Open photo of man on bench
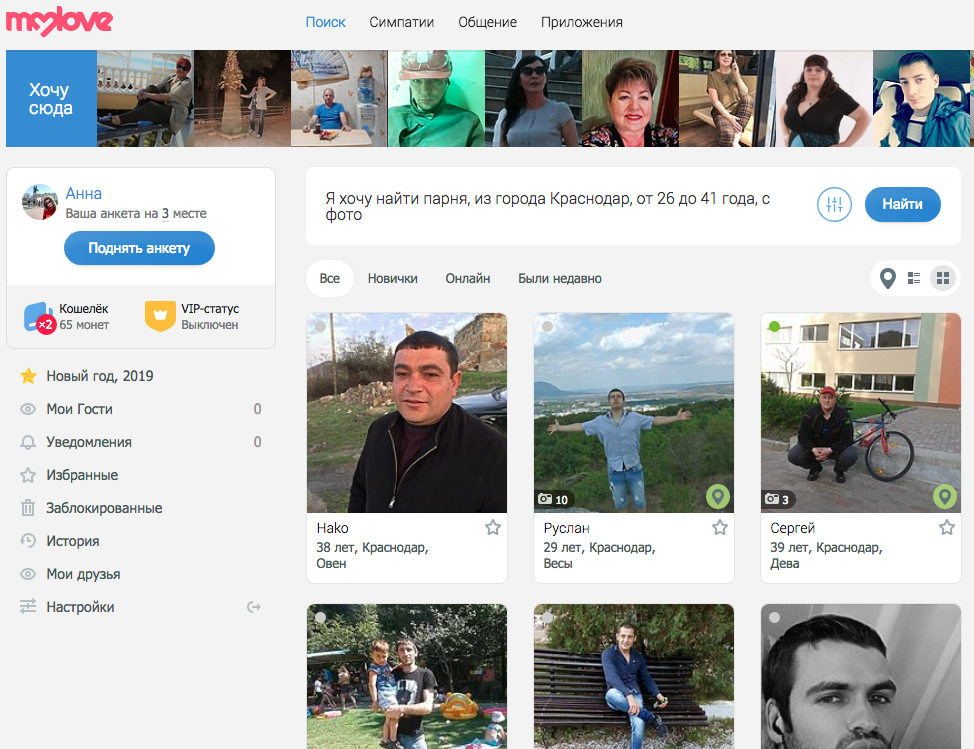Screen dimensions: 974x749 (634, 676)
